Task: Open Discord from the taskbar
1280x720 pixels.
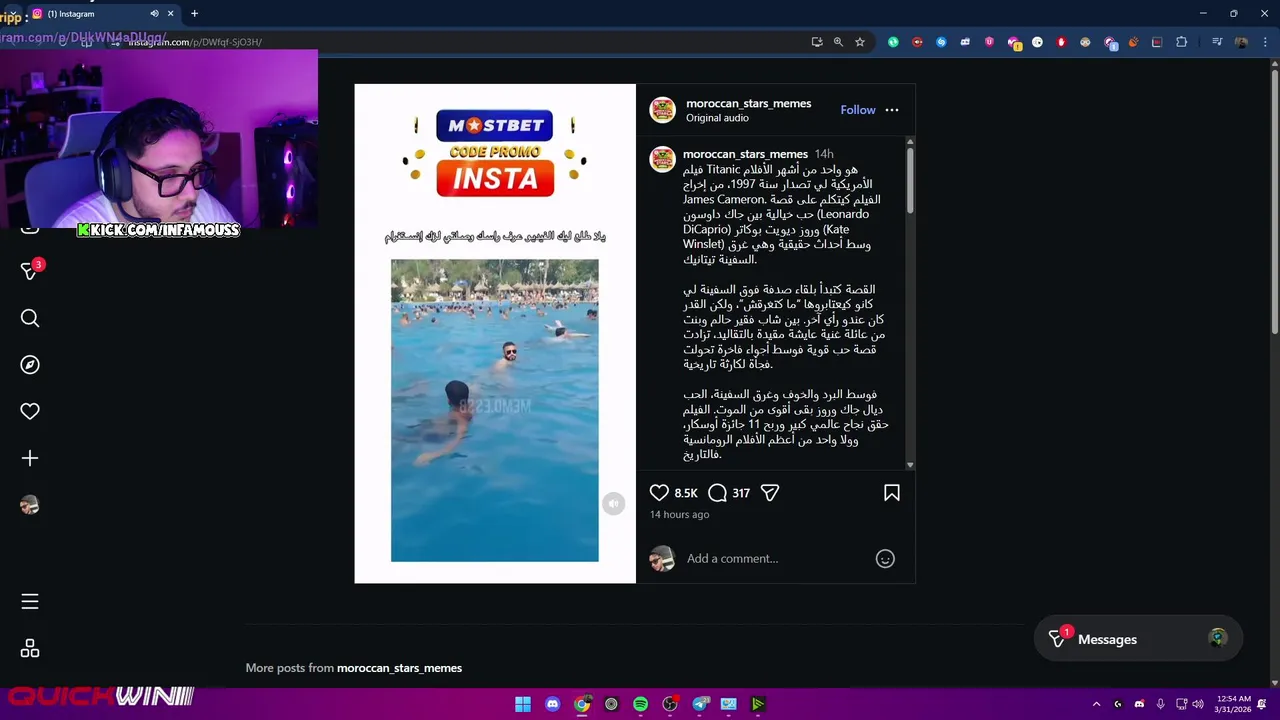Action: pyautogui.click(x=552, y=704)
